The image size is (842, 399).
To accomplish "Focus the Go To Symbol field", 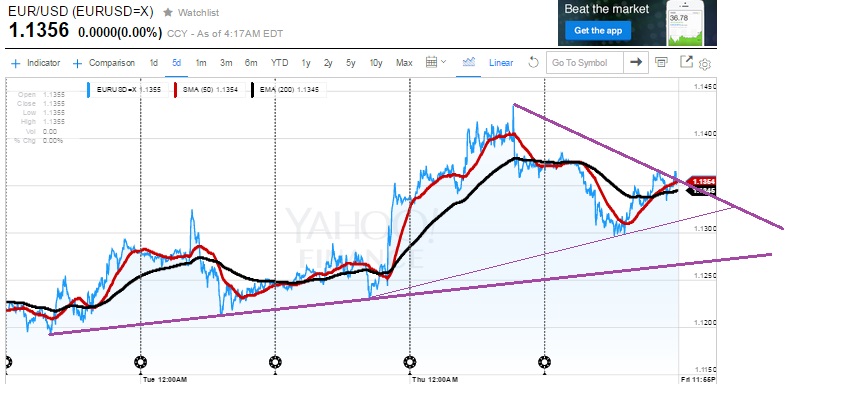I will [585, 63].
